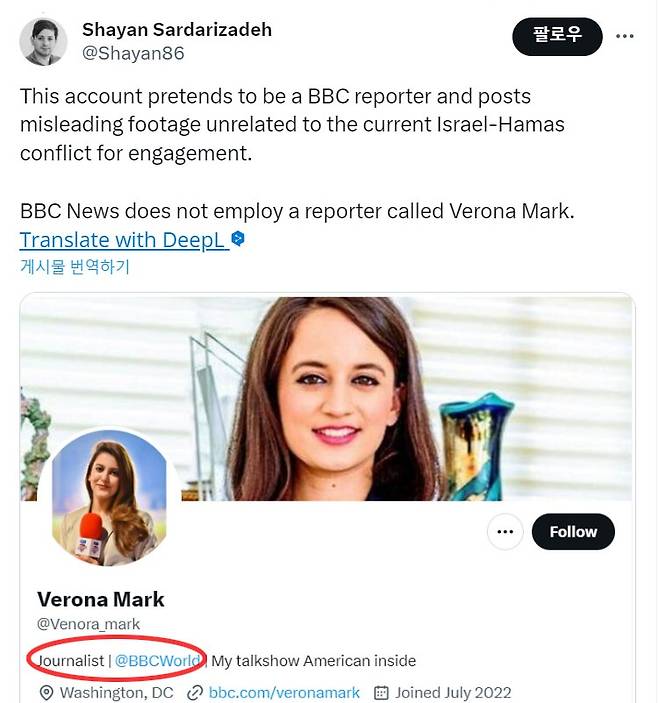The height and width of the screenshot is (703, 658).
Task: Open the @Shayan86 handle
Action: (x=133, y=54)
